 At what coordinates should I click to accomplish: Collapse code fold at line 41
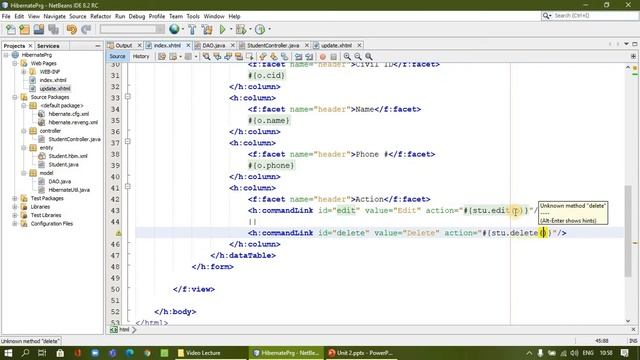click(x=127, y=187)
